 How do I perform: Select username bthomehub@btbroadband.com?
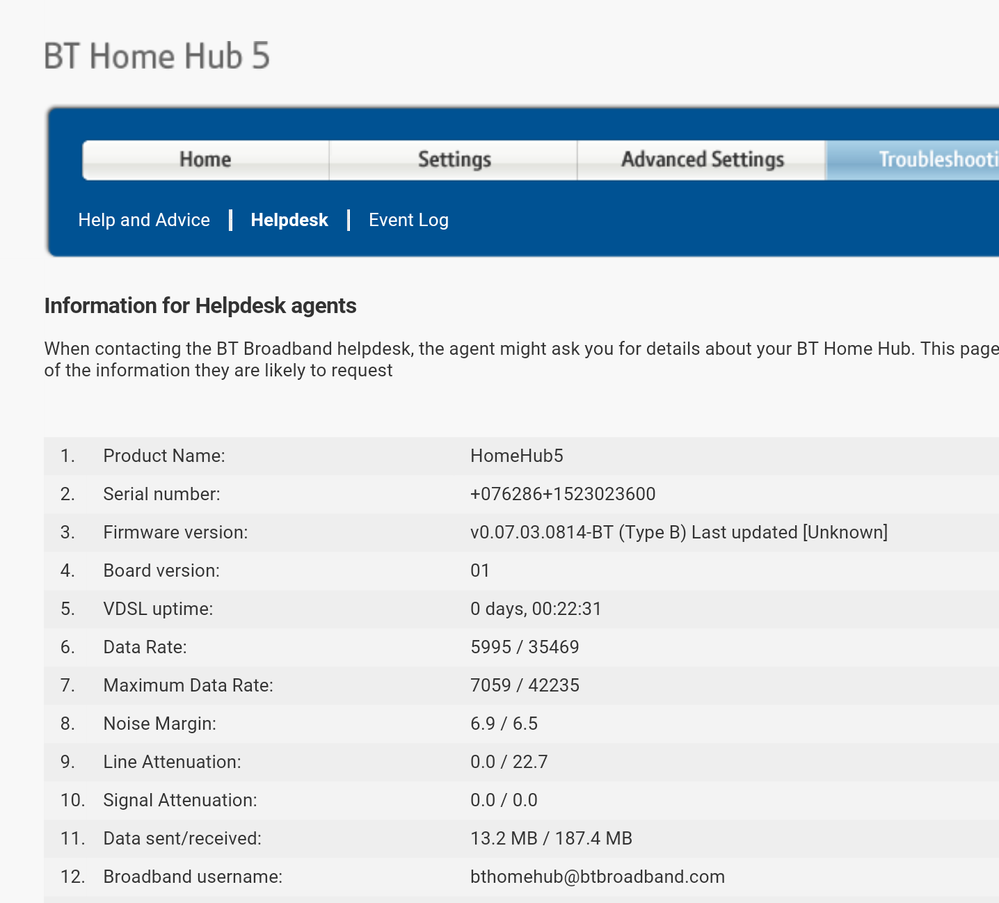(598, 876)
